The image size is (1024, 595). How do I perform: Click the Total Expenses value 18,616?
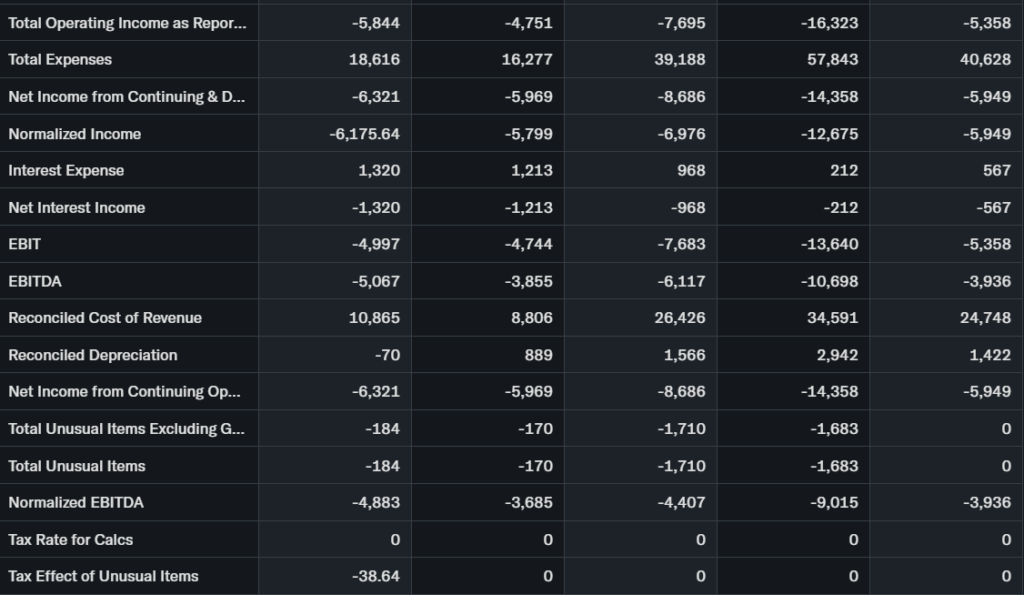(376, 60)
